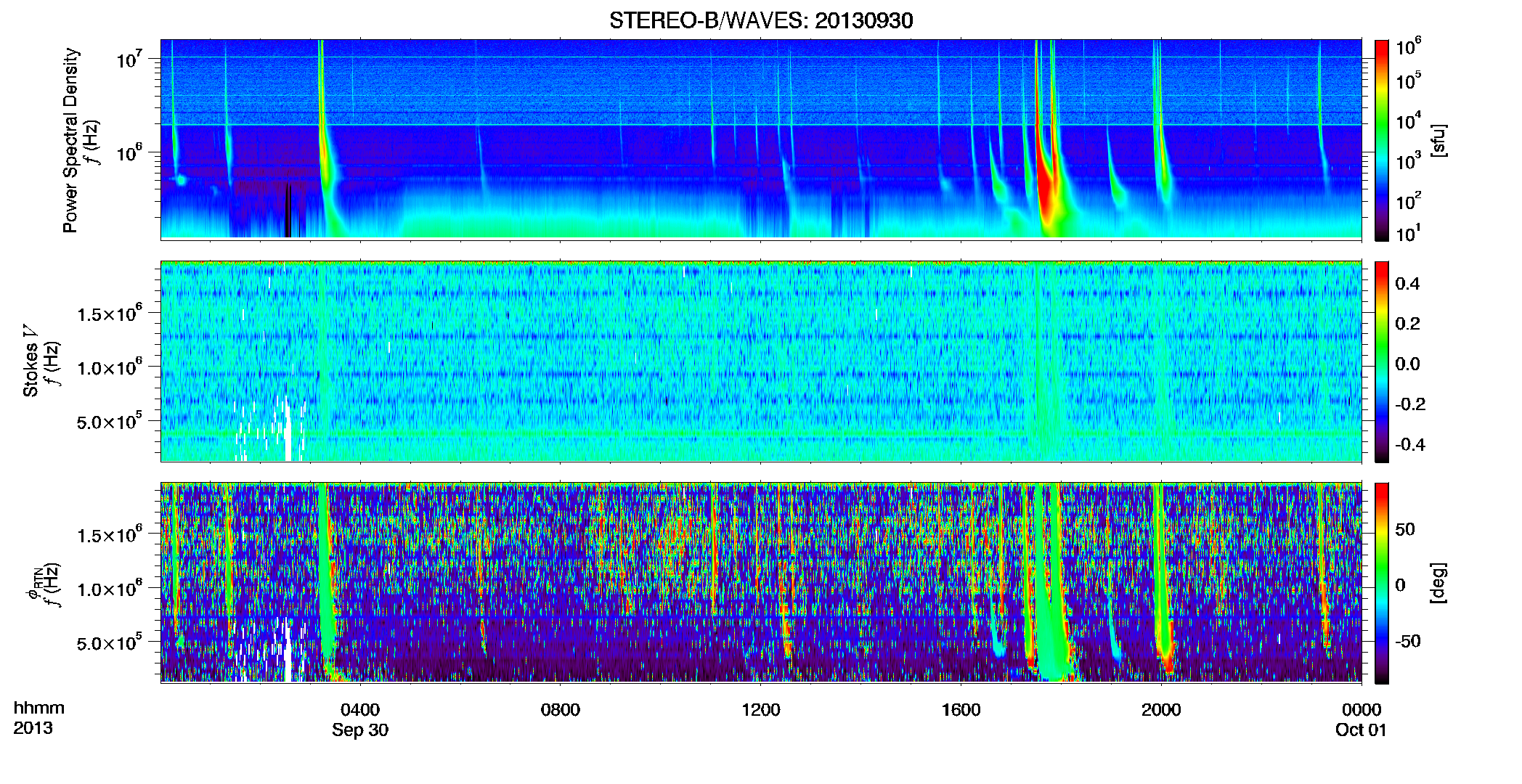The image size is (1522, 784).
Task: Click the 10^2 value on sfu colorbar
Action: pyautogui.click(x=1408, y=200)
